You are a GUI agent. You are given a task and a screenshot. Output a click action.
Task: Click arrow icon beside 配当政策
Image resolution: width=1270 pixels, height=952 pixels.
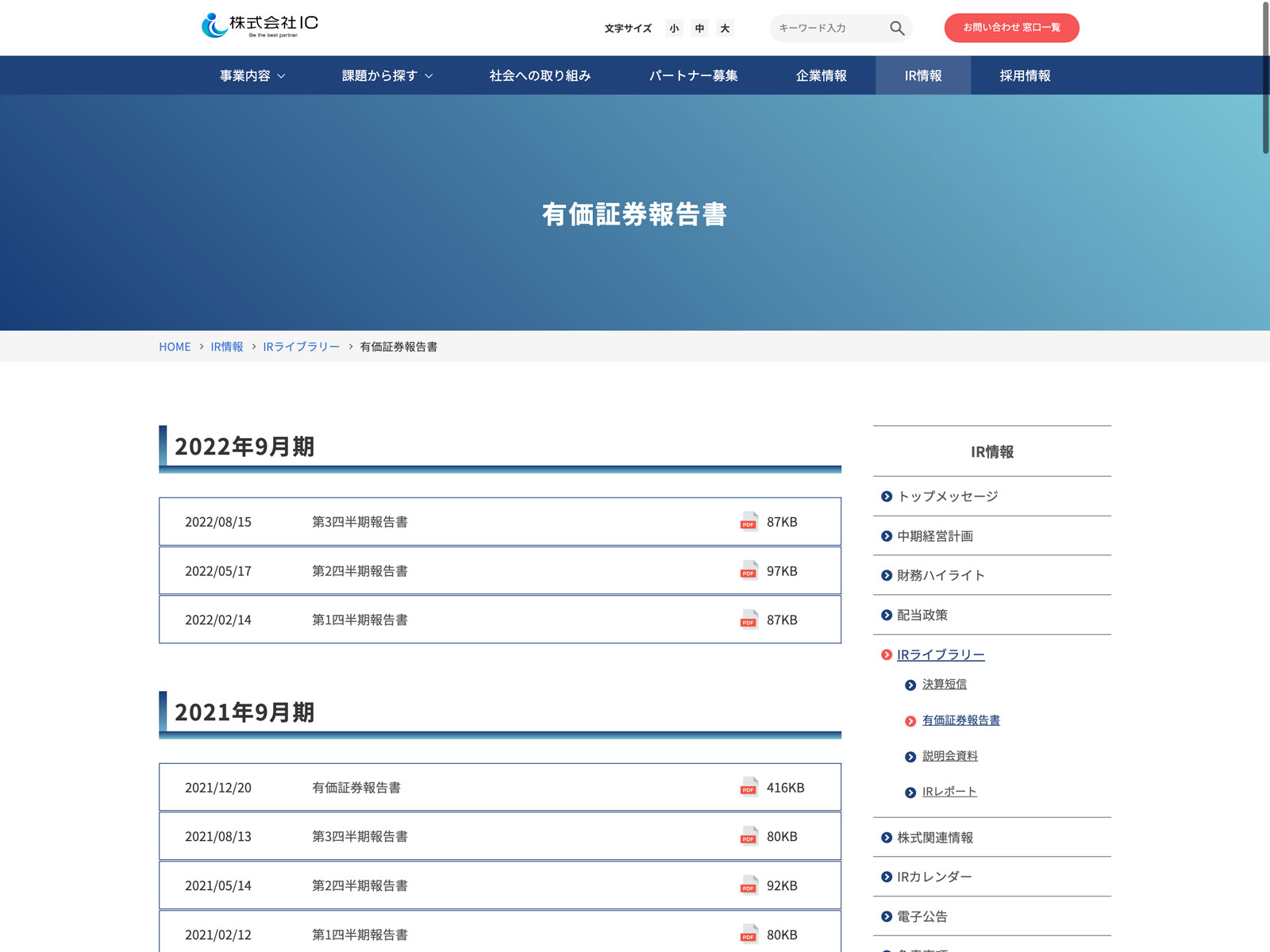click(887, 615)
